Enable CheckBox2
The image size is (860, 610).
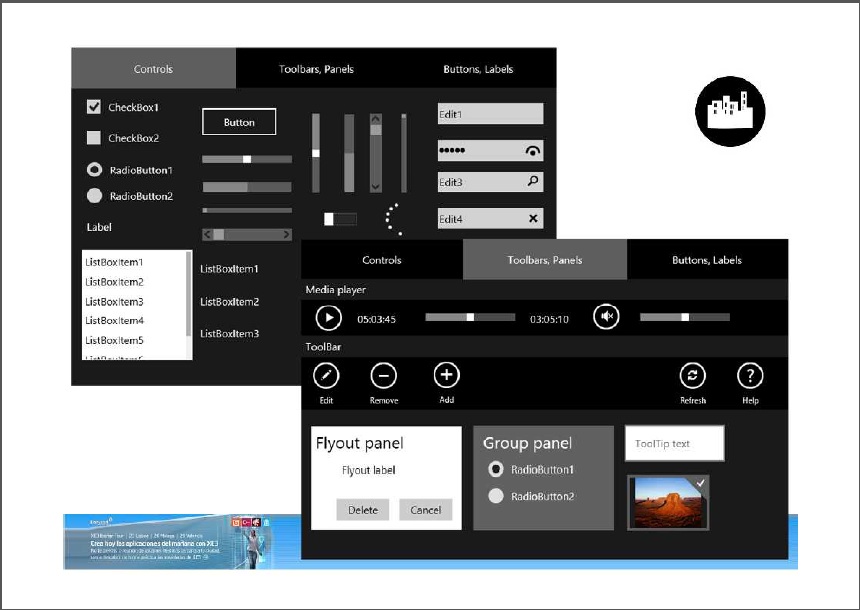(94, 138)
